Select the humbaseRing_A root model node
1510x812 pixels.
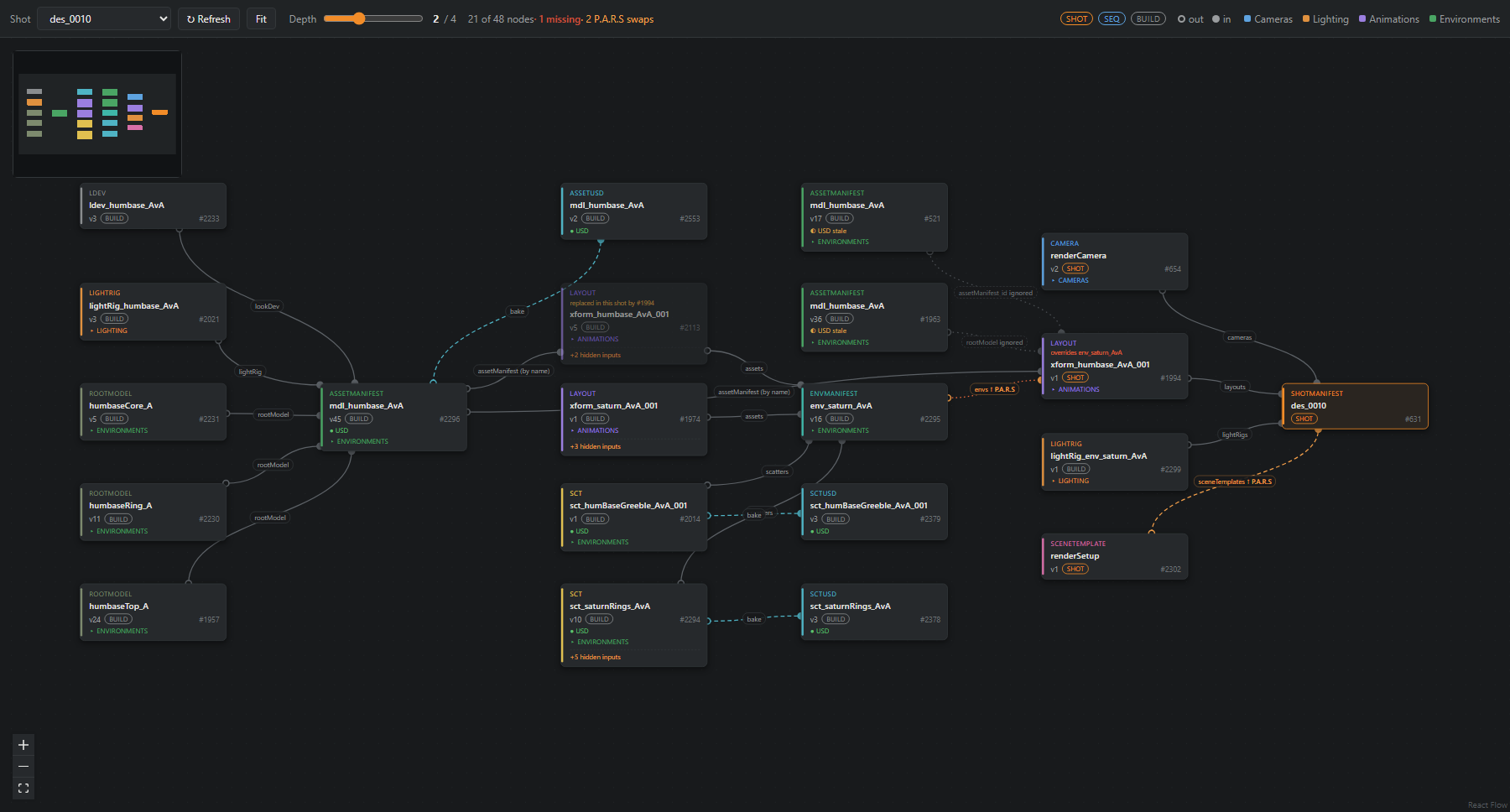154,512
